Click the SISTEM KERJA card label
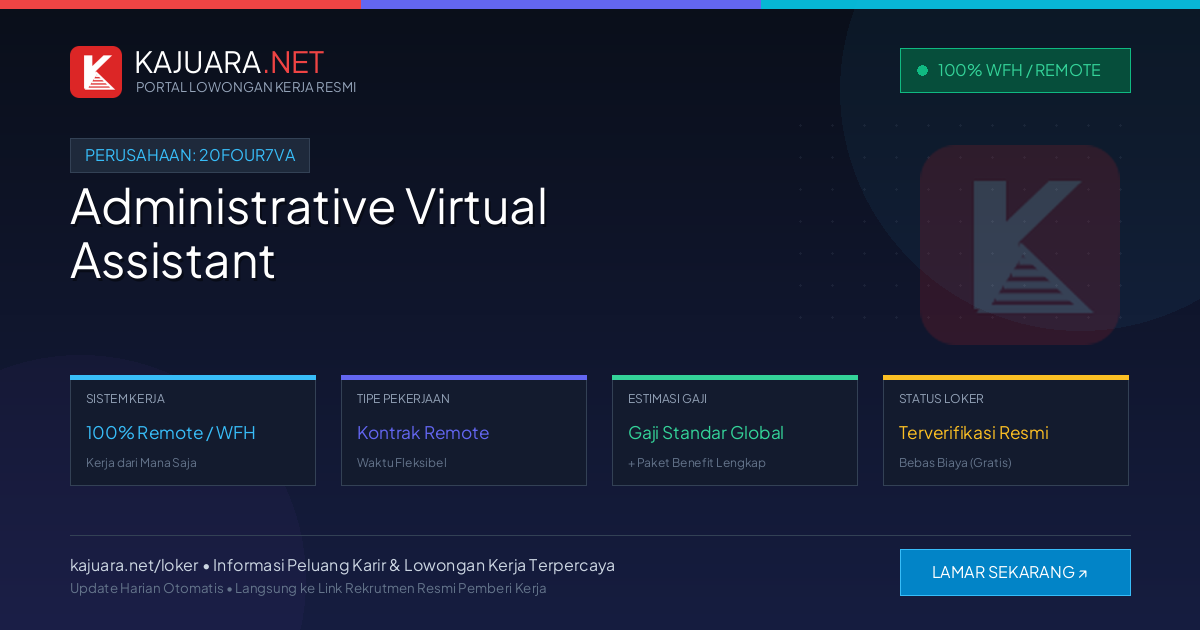The width and height of the screenshot is (1200, 630). [x=125, y=398]
